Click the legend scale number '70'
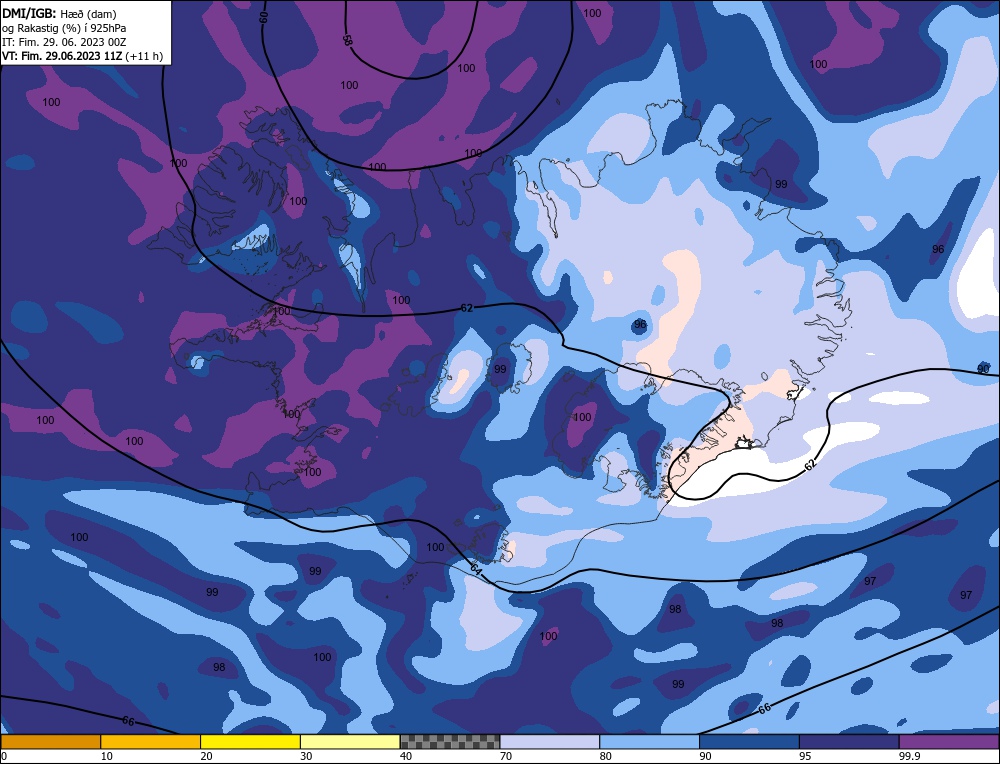This screenshot has height=764, width=1000. pos(506,756)
